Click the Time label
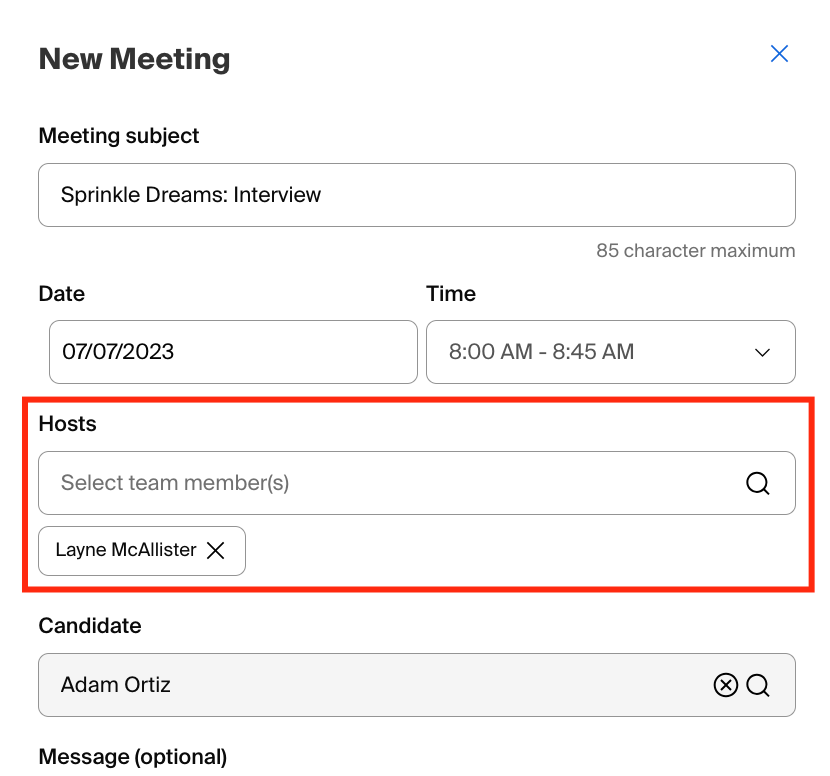The height and width of the screenshot is (776, 830). (x=450, y=294)
